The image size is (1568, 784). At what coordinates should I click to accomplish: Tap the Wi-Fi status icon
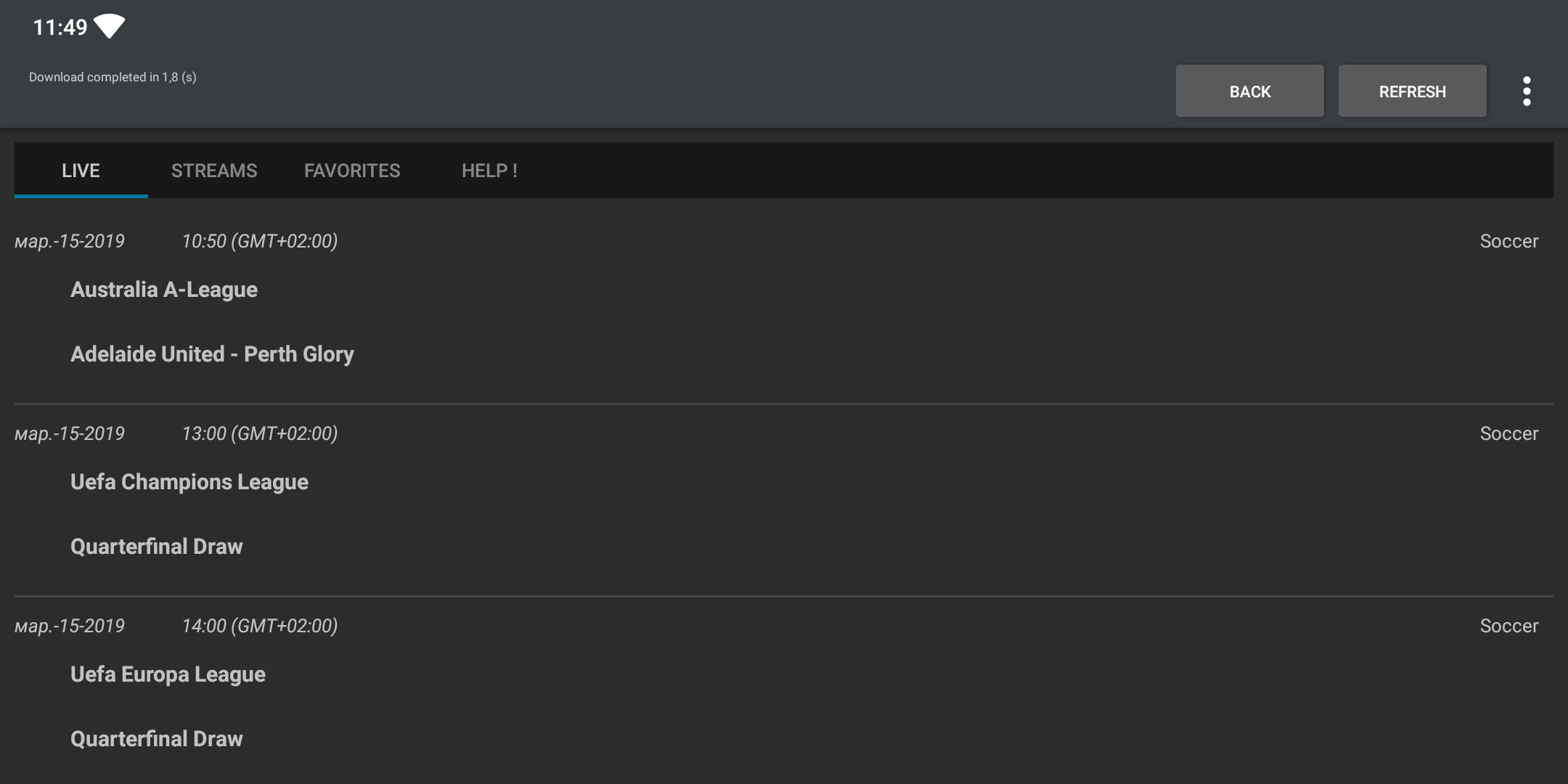coord(110,27)
